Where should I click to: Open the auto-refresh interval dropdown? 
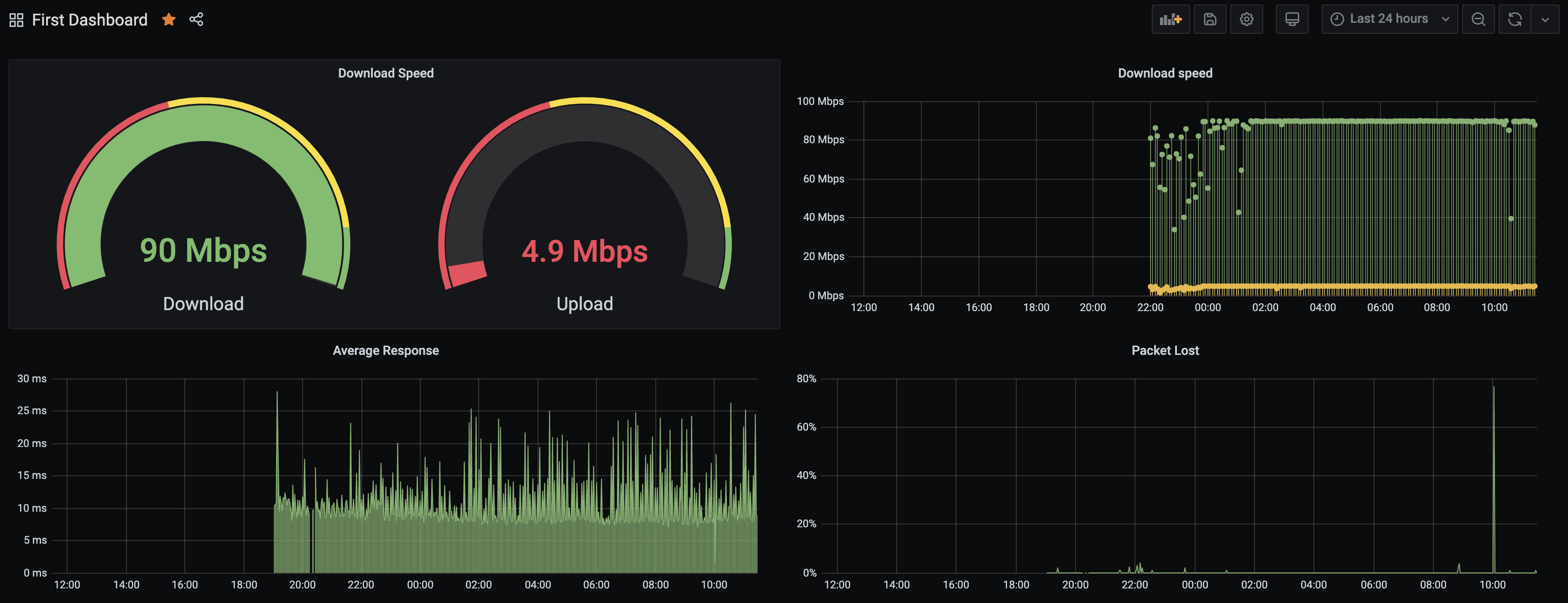click(x=1547, y=19)
